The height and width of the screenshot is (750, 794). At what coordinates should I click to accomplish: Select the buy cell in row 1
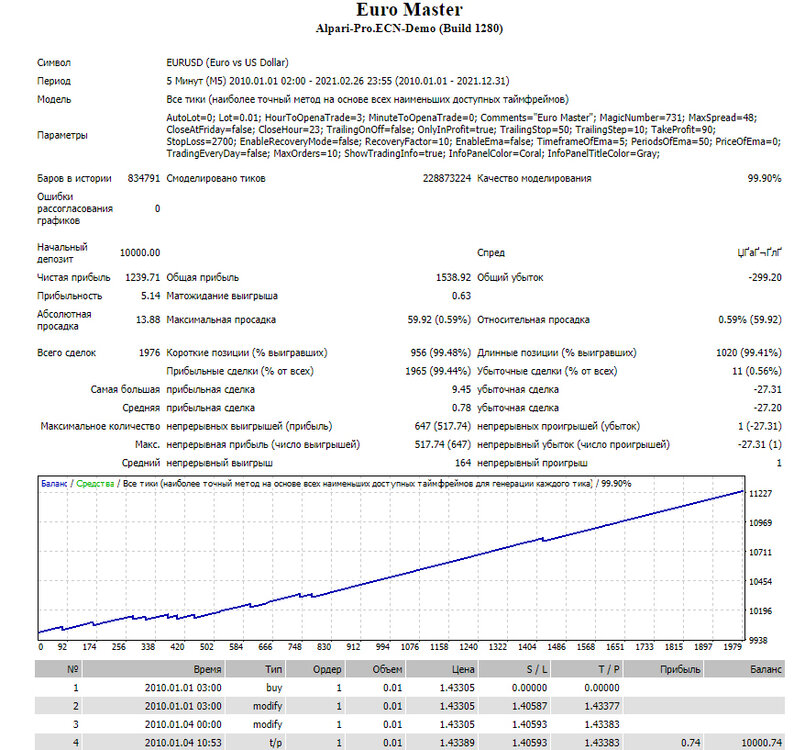click(x=274, y=688)
